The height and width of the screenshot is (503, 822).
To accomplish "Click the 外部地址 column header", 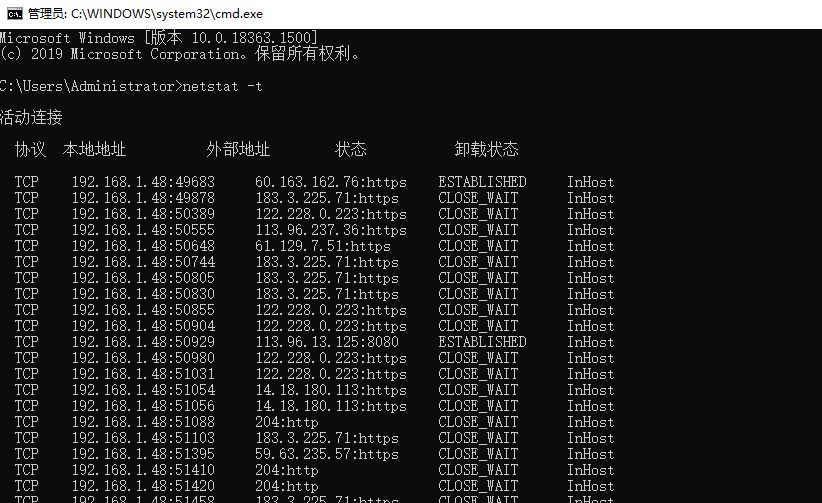I will (x=238, y=149).
